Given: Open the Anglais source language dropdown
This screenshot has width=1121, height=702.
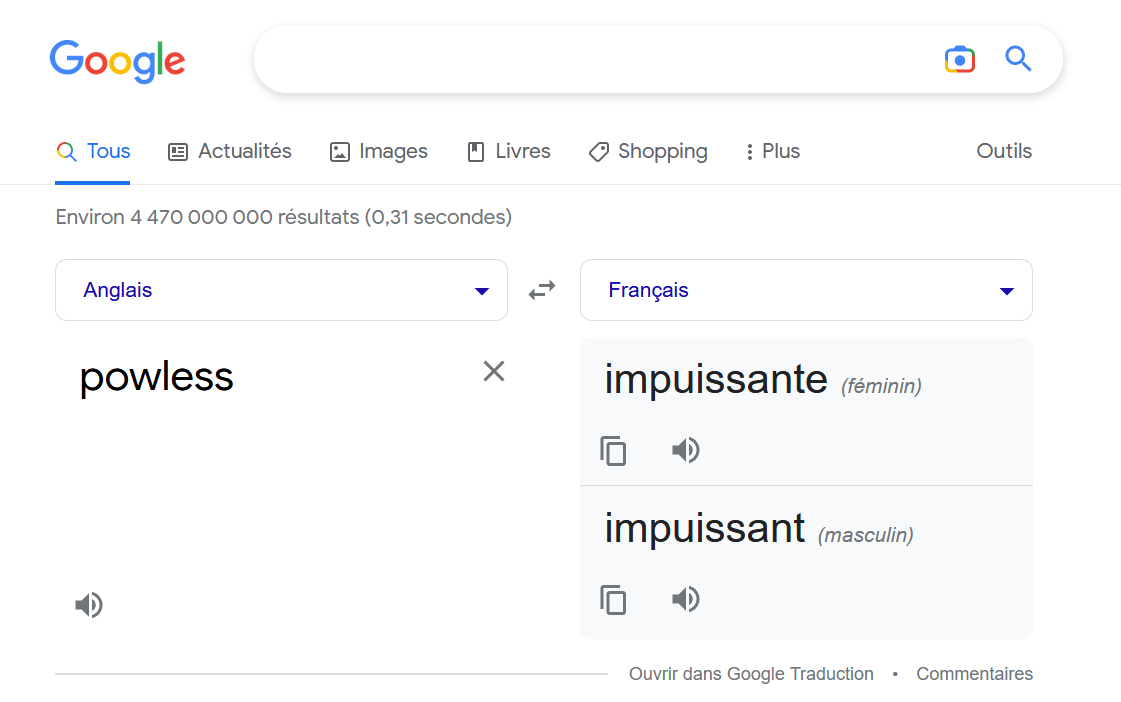Looking at the screenshot, I should coord(281,290).
